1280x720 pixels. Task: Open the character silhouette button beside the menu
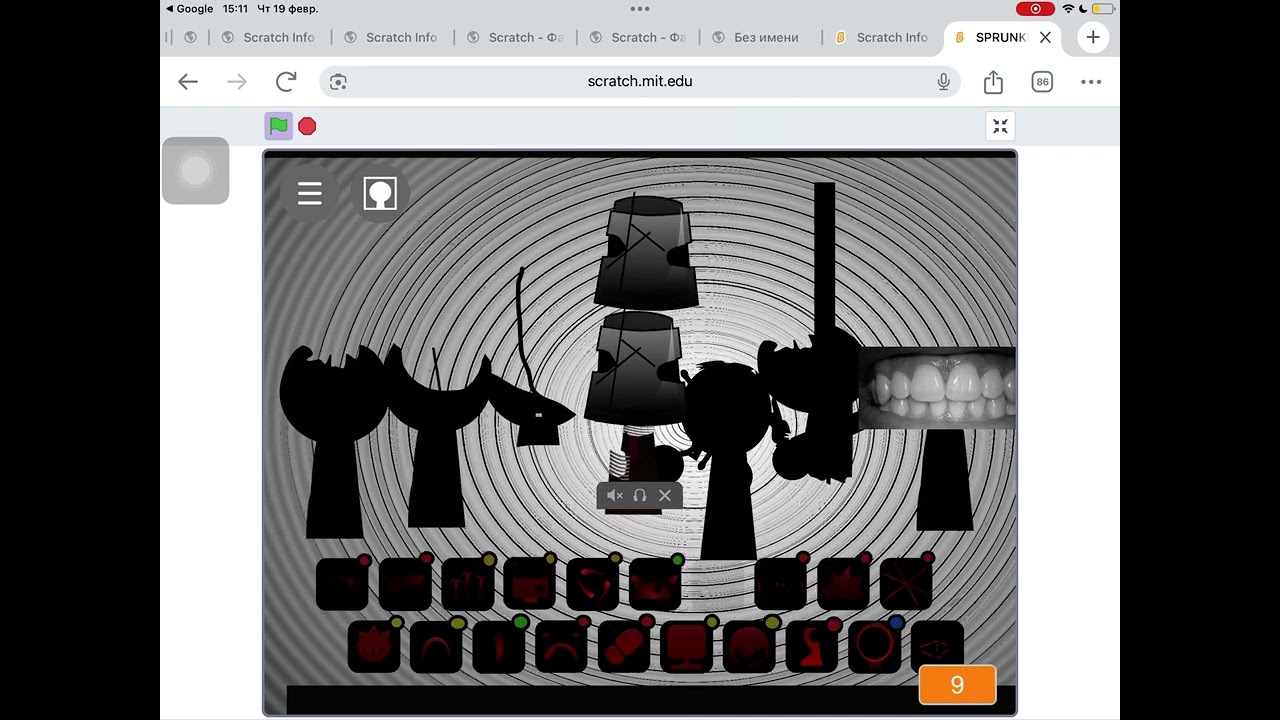coord(380,193)
